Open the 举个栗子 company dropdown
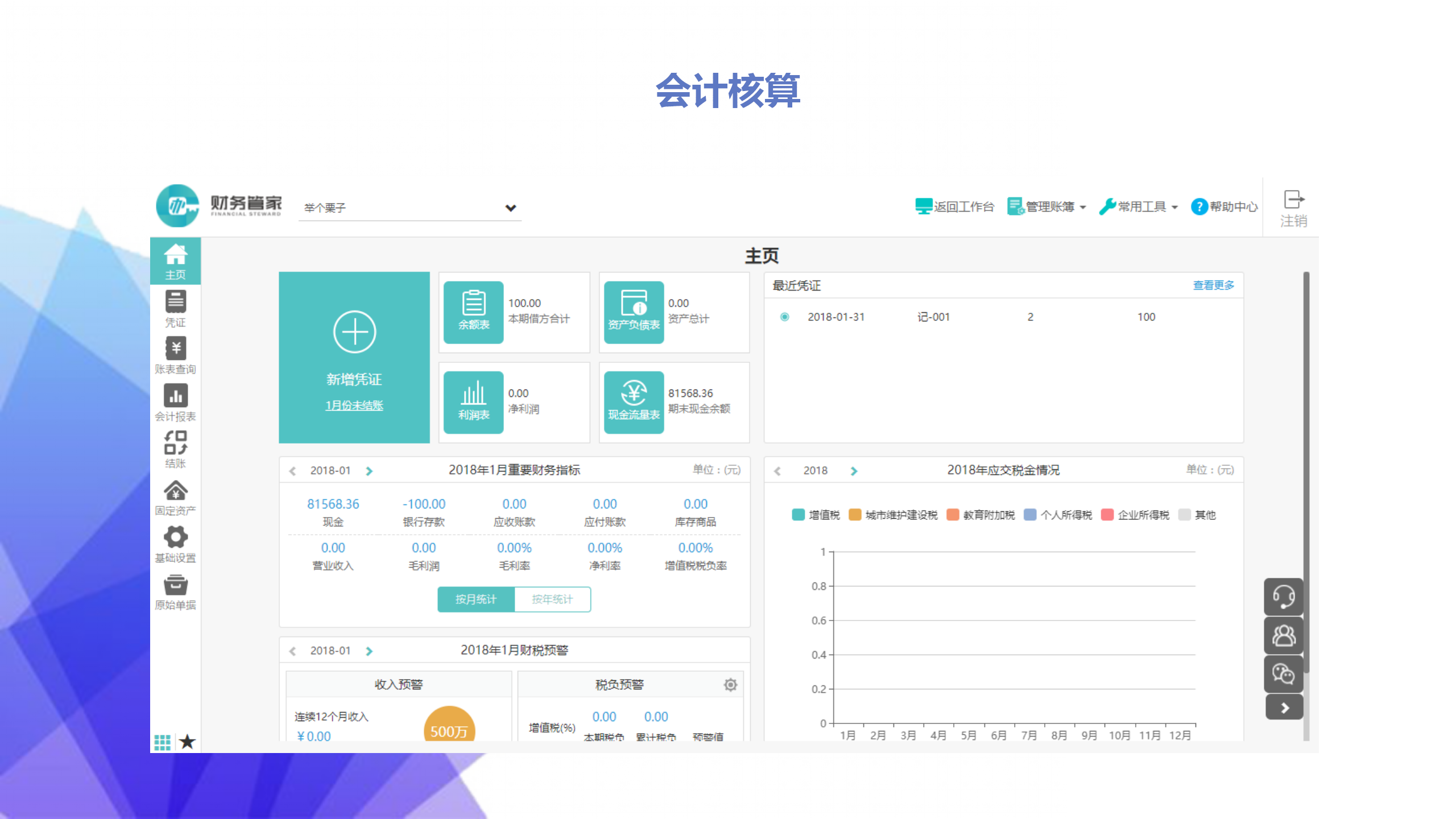Viewport: 1456px width, 819px height. click(409, 208)
